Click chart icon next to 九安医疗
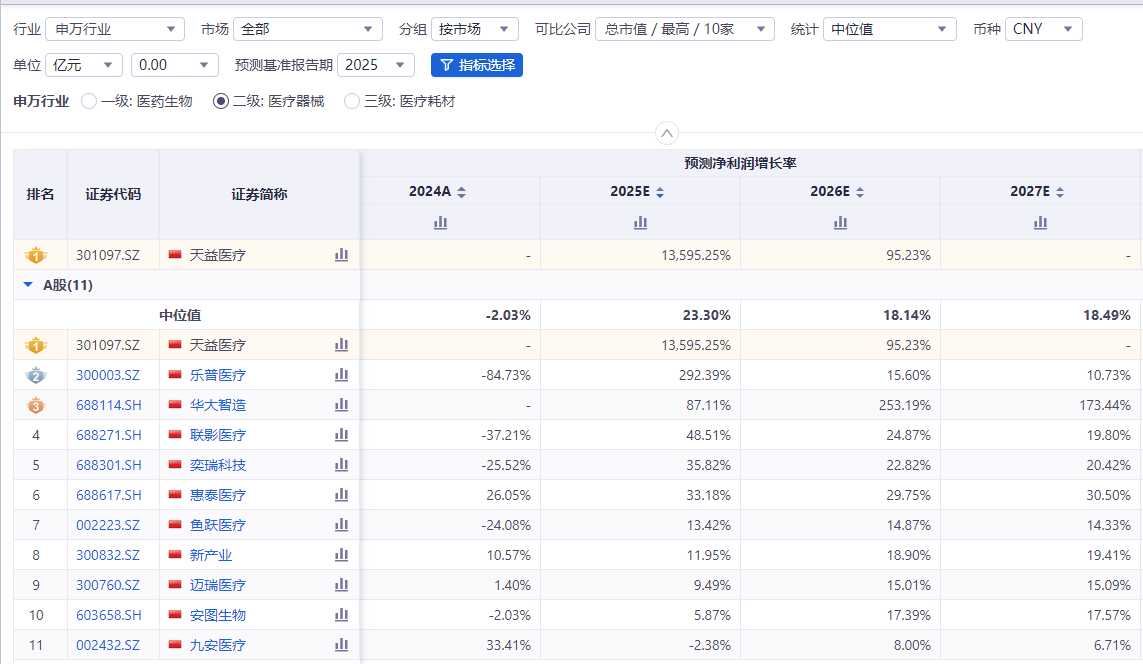 click(341, 645)
